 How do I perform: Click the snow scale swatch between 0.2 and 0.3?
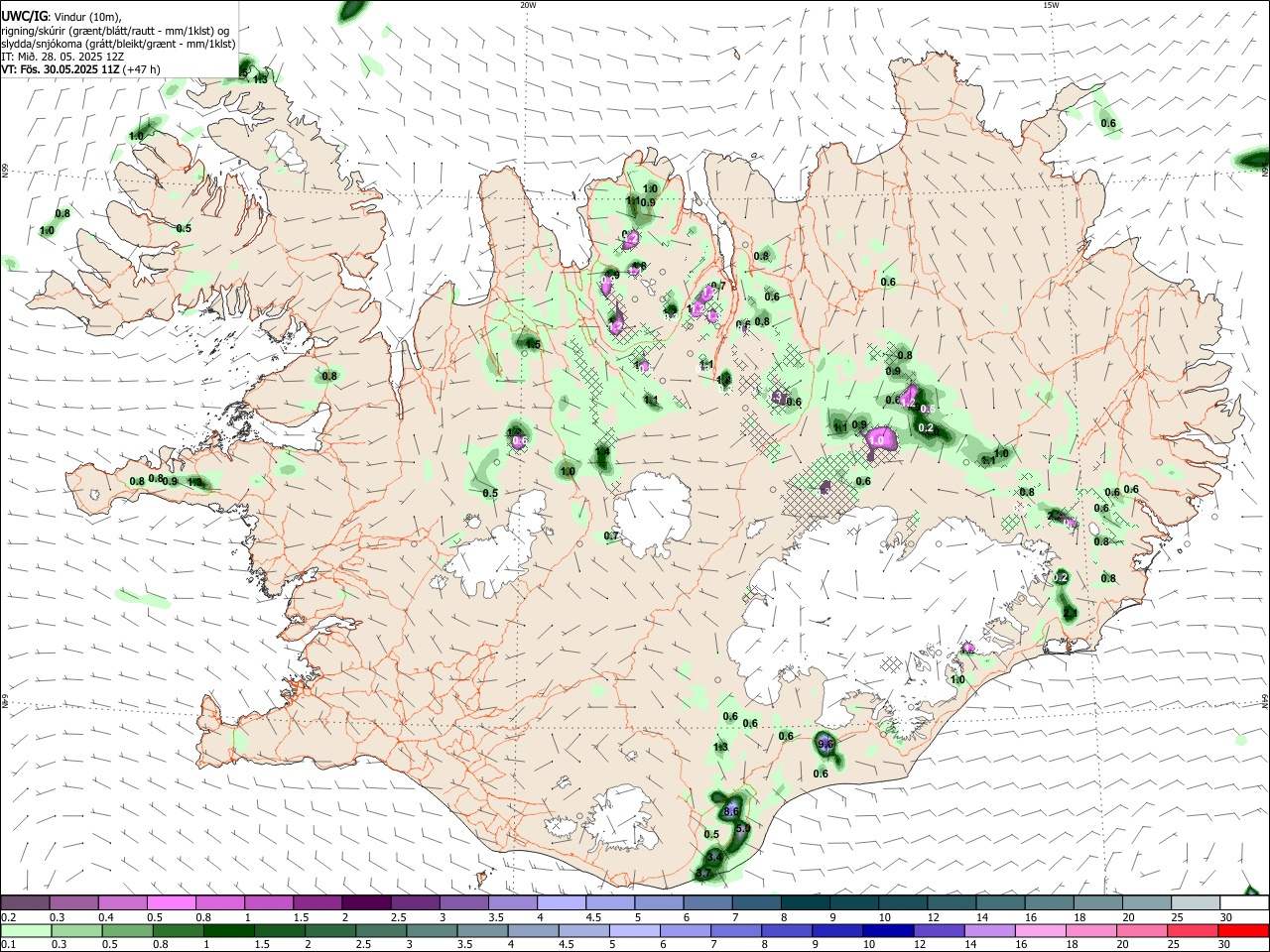pyautogui.click(x=26, y=903)
